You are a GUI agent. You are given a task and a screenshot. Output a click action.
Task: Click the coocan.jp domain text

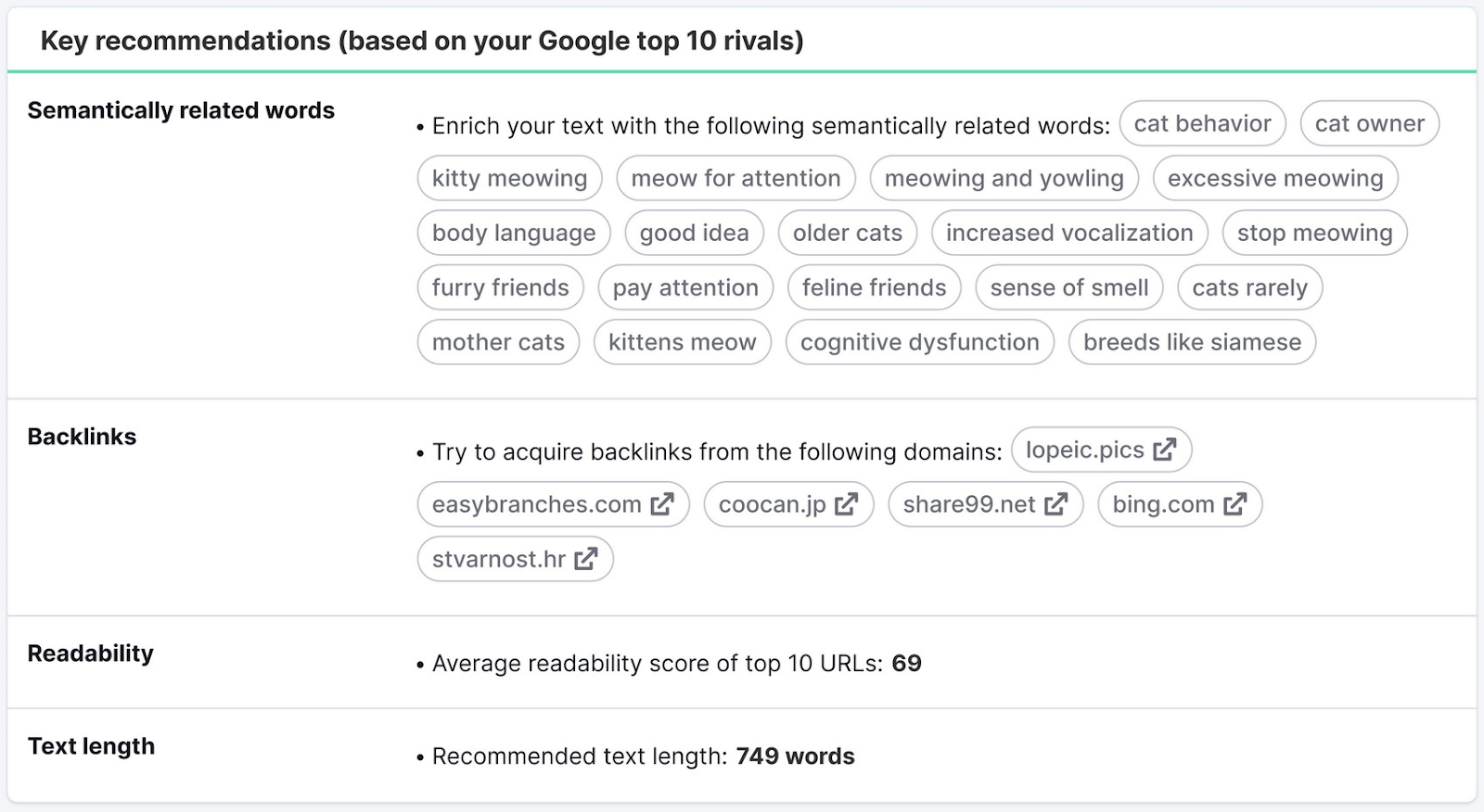(x=772, y=504)
